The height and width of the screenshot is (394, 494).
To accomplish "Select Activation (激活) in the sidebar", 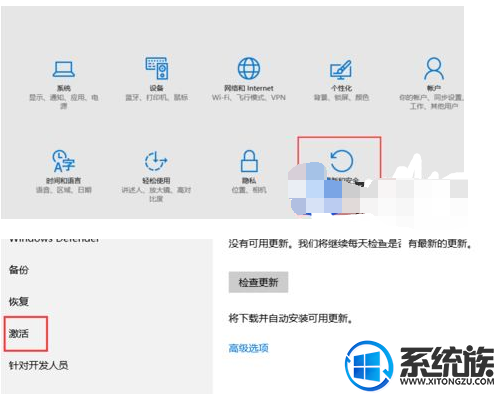I will click(x=19, y=333).
